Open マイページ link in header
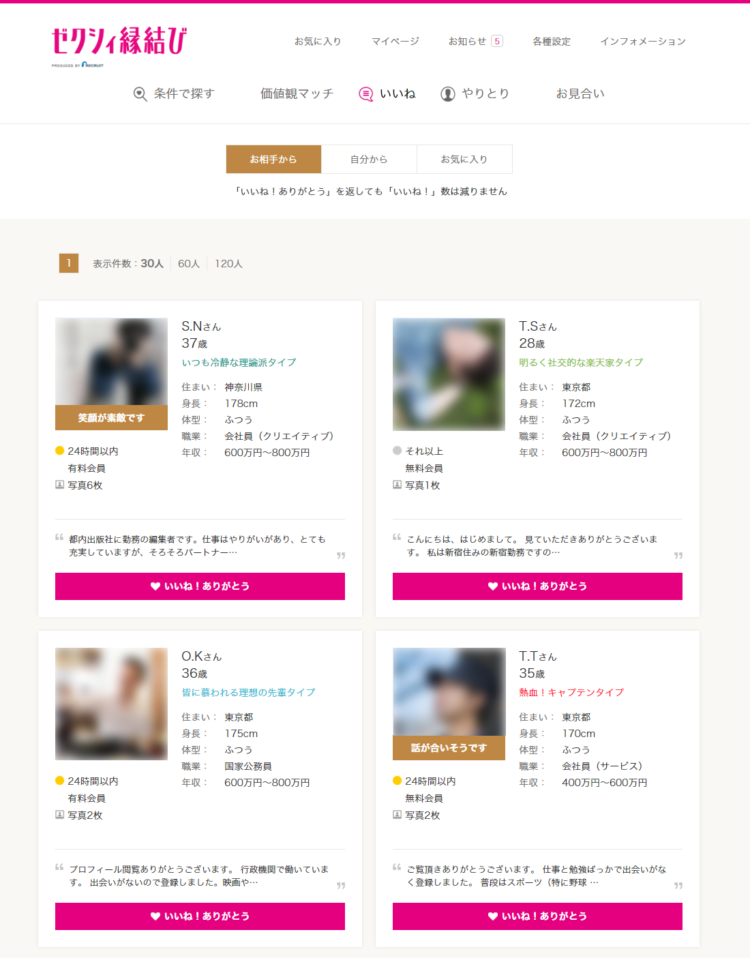Screen dimensions: 750x958 pyautogui.click(x=395, y=41)
